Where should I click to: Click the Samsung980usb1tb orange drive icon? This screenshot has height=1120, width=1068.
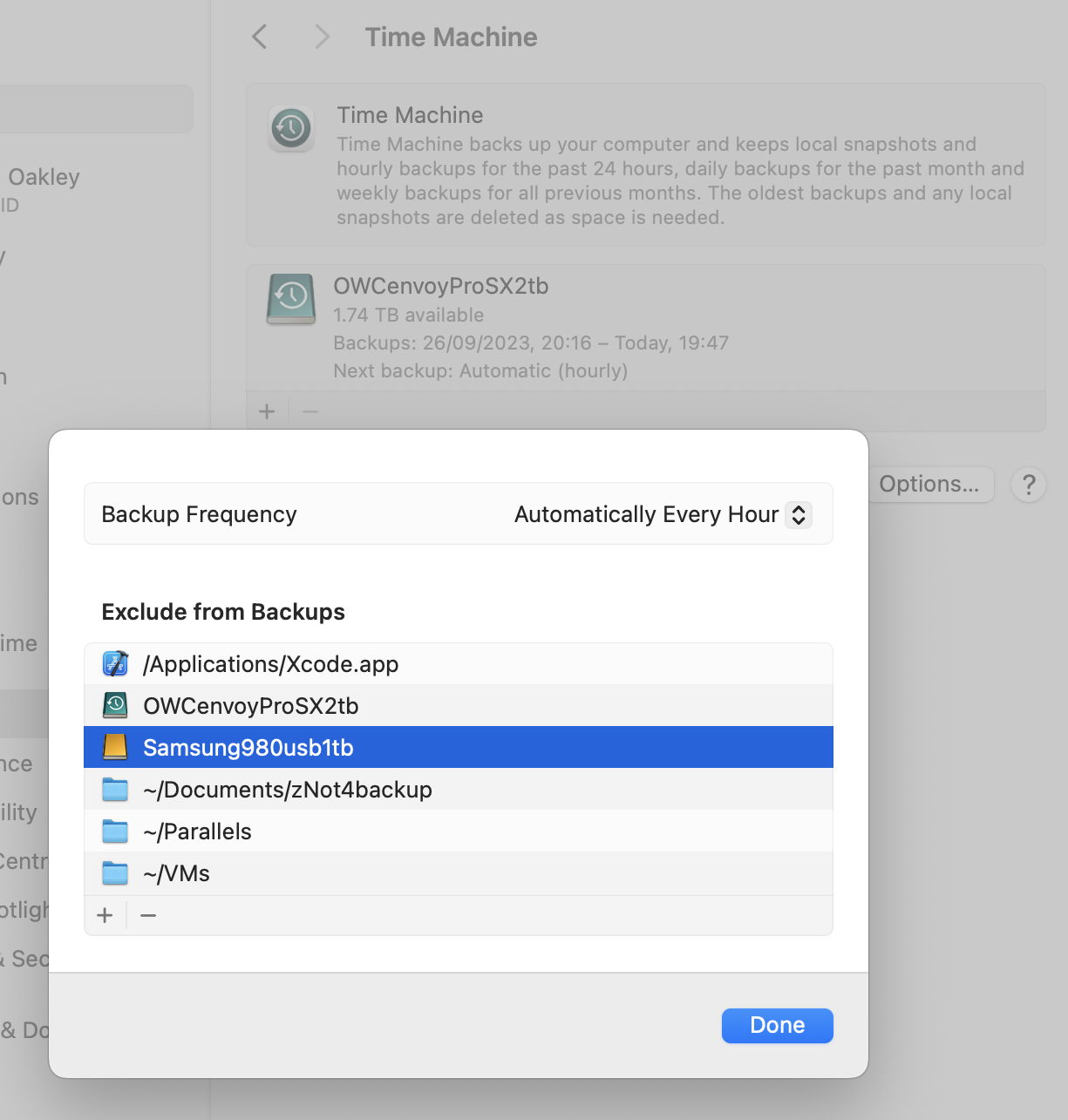tap(114, 747)
